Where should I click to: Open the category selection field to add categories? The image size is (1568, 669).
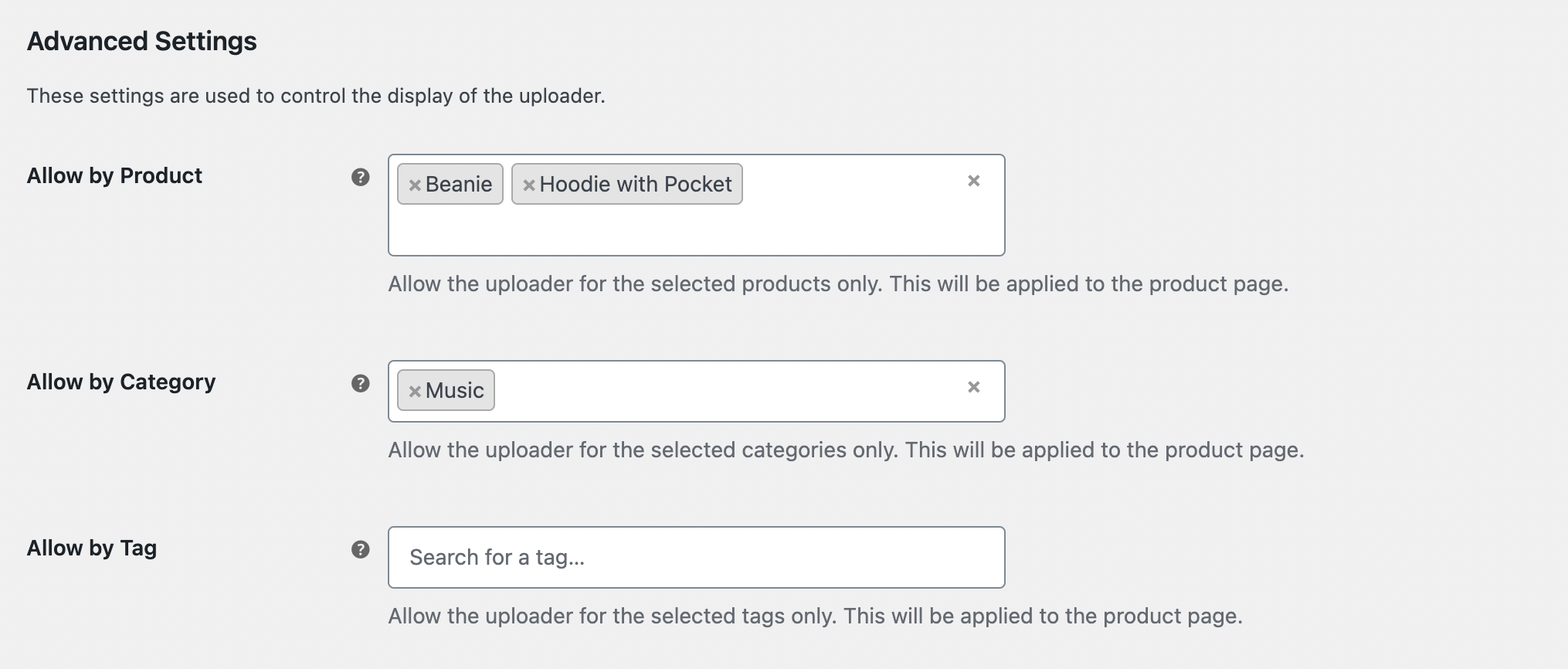pyautogui.click(x=734, y=391)
